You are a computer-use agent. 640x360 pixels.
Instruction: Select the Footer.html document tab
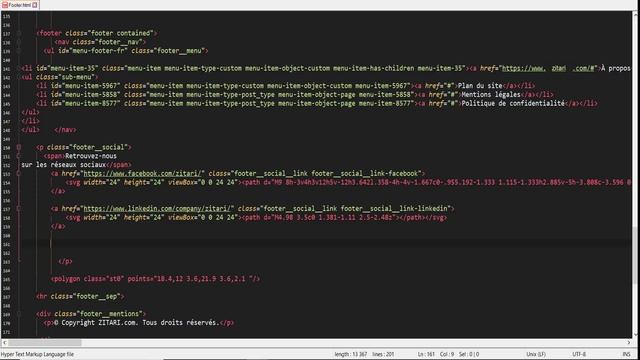[x=19, y=5]
